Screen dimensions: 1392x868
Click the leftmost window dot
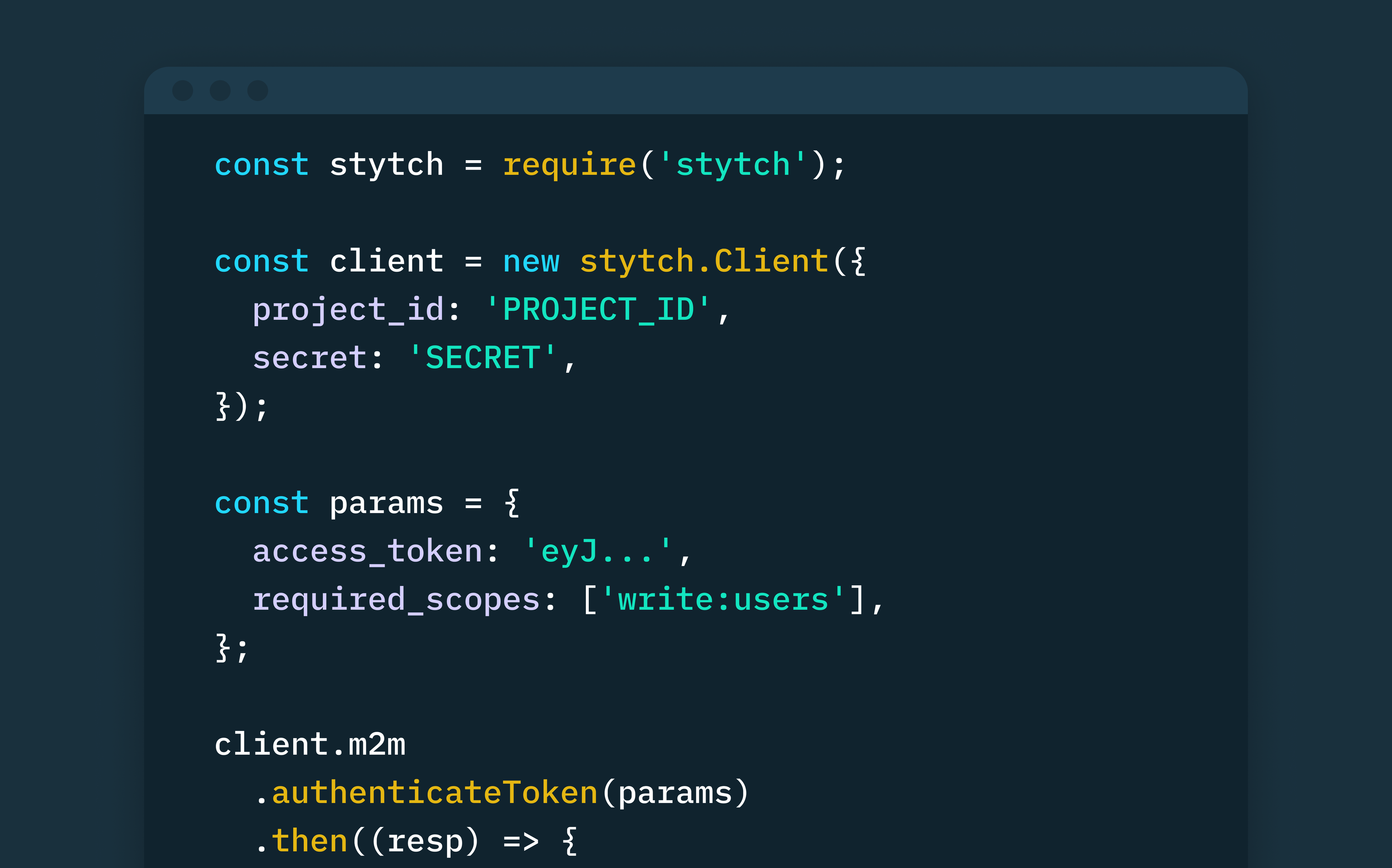coord(183,91)
